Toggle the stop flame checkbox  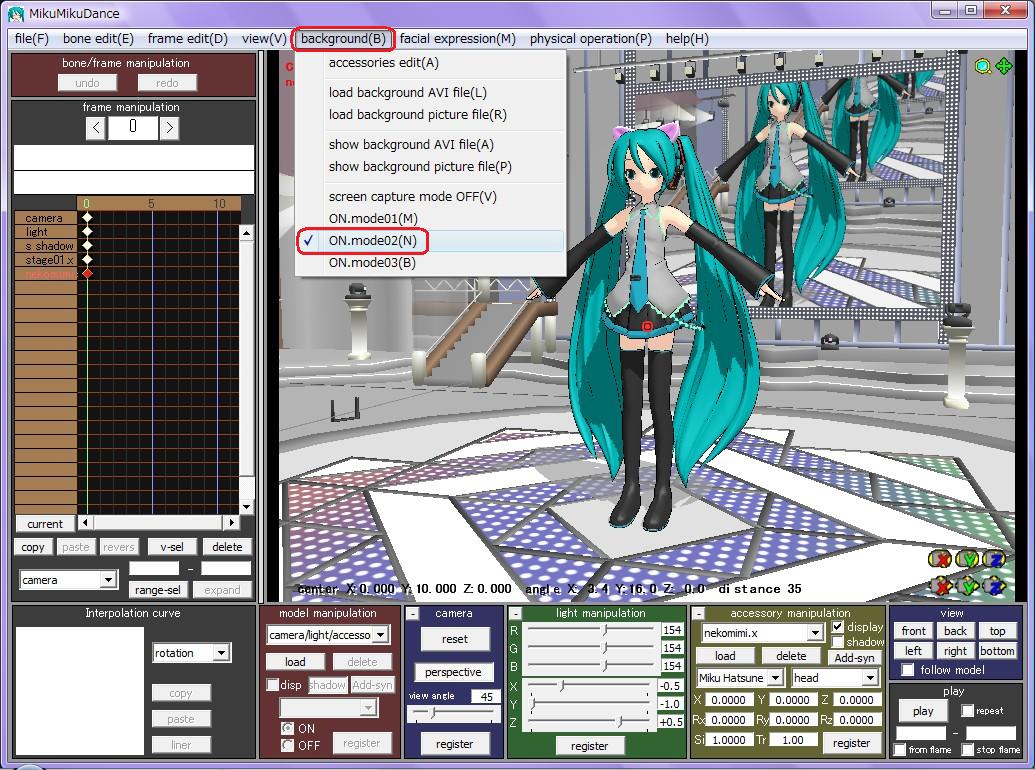968,750
